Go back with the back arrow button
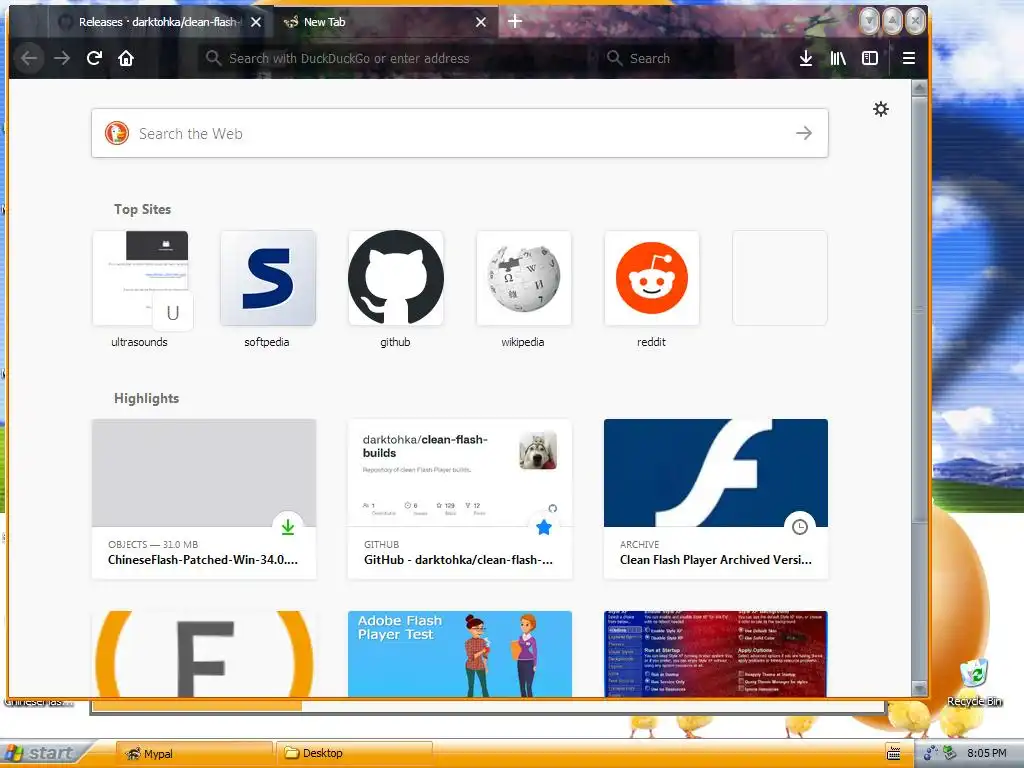 [x=29, y=58]
